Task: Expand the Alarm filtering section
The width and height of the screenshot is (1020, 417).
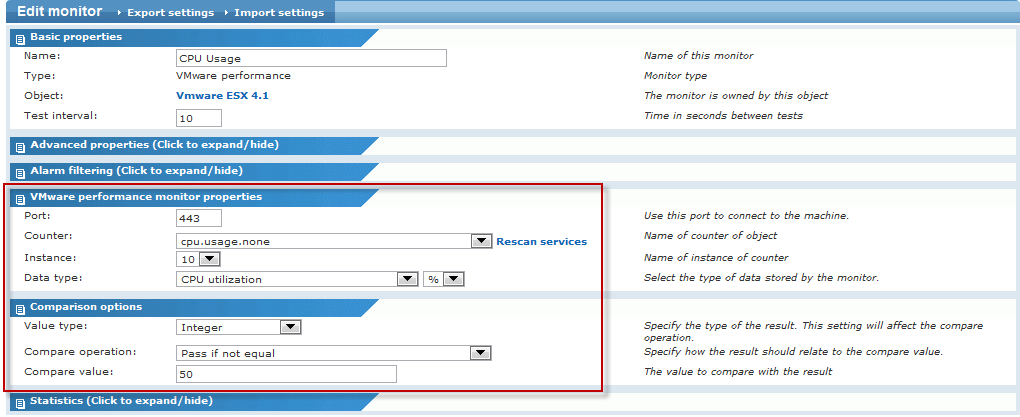Action: pos(136,171)
